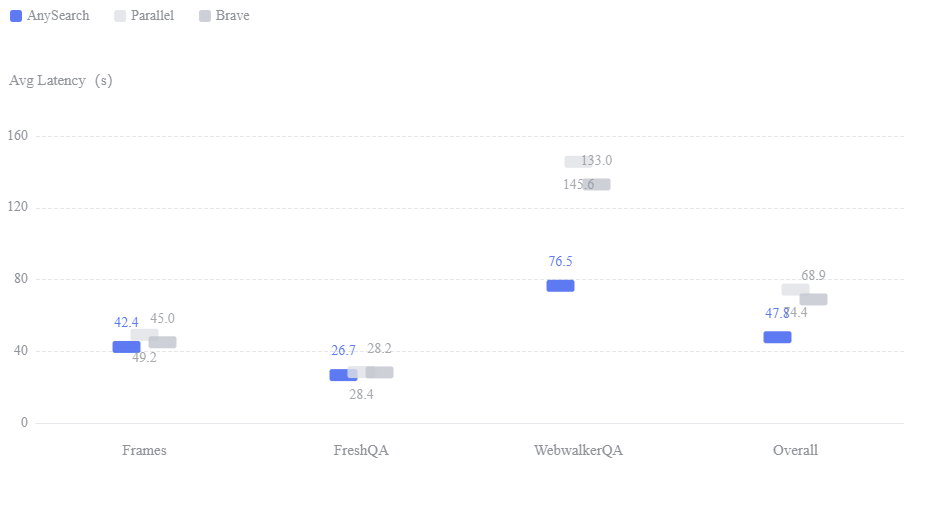Click the gray Brave legend swatch
The height and width of the screenshot is (506, 936).
pos(205,16)
